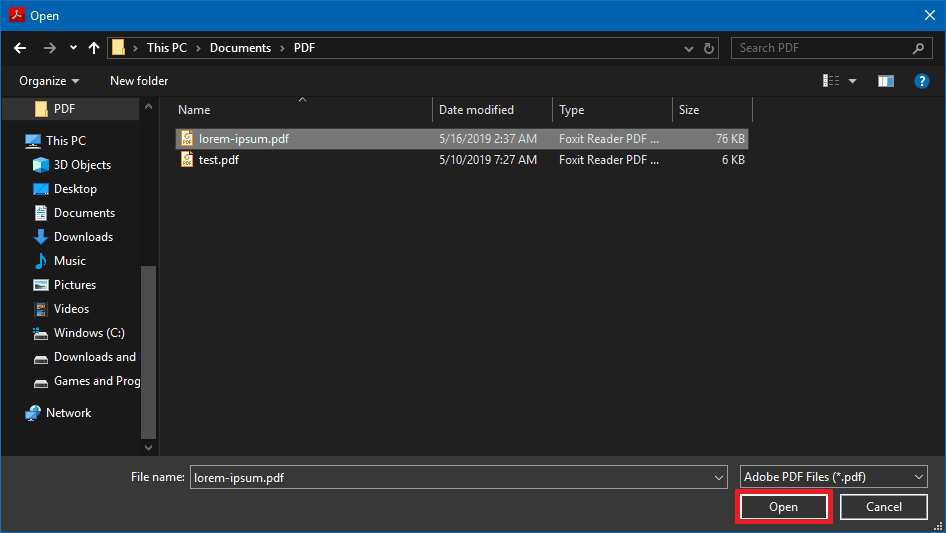Select PDF in the address breadcrumb
The image size is (946, 533).
pos(304,48)
